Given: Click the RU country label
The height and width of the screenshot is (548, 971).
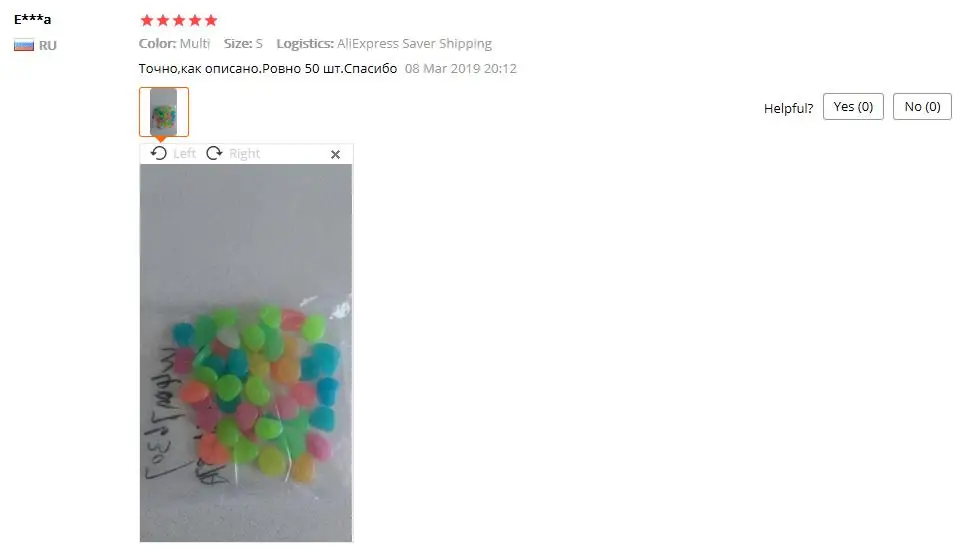Looking at the screenshot, I should pyautogui.click(x=48, y=45).
